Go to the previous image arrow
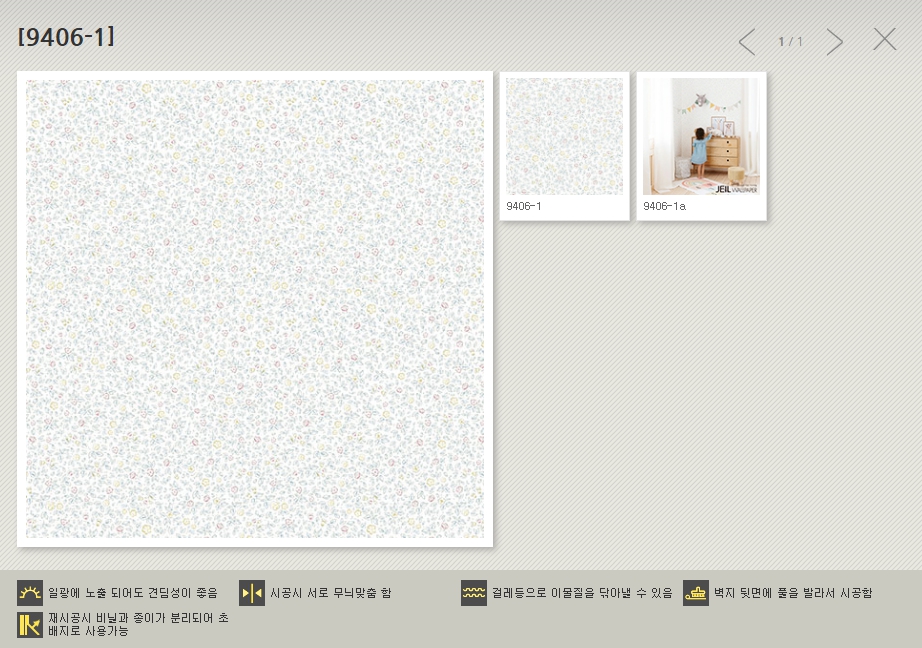Image resolution: width=922 pixels, height=648 pixels. (x=747, y=41)
